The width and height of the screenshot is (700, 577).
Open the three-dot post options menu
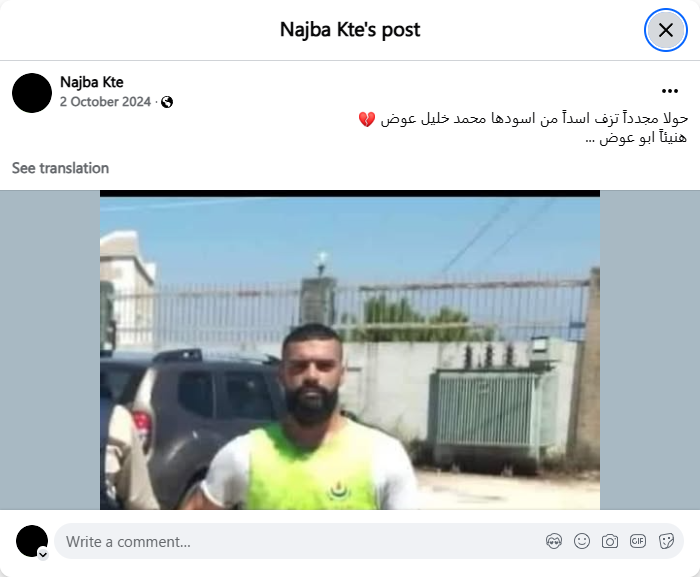coord(670,91)
